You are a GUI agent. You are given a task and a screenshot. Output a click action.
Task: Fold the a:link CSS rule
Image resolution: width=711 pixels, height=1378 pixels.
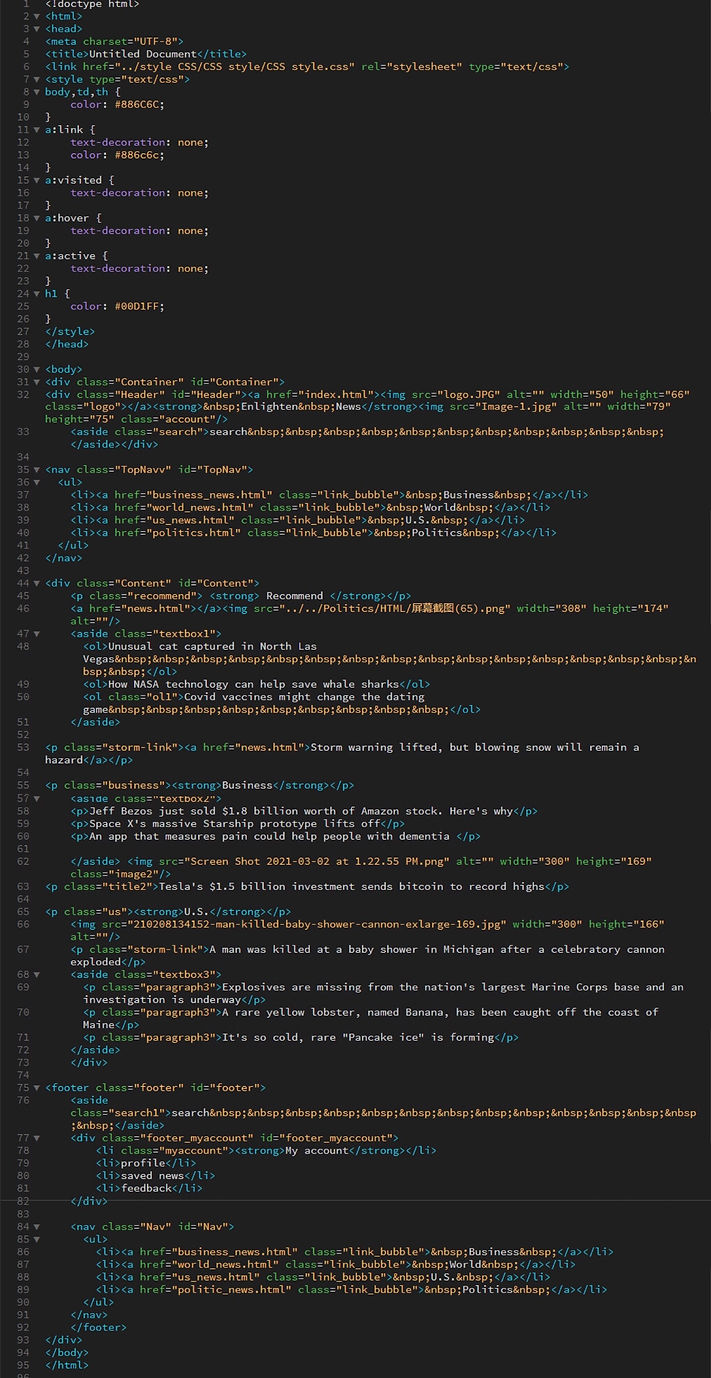click(37, 130)
